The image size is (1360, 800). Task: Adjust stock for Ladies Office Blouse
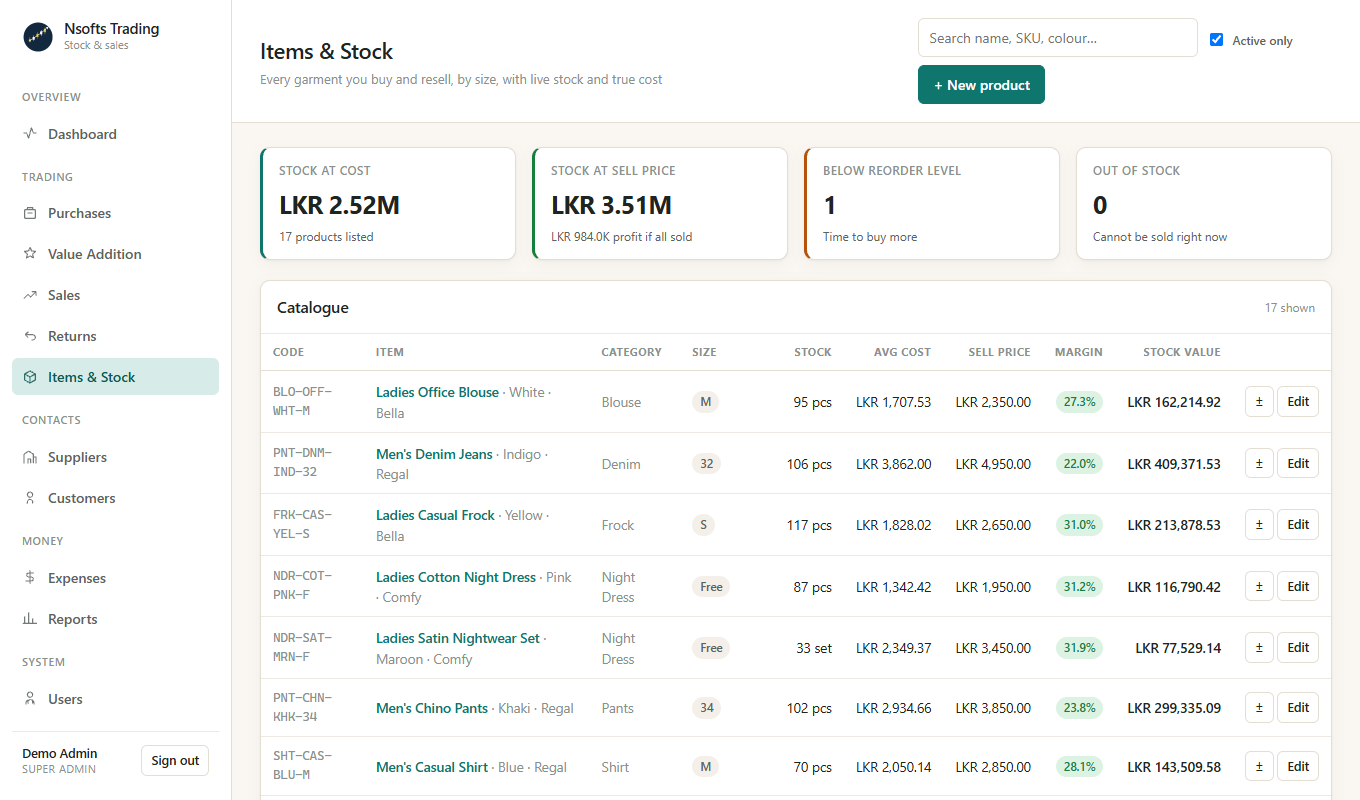click(1259, 402)
